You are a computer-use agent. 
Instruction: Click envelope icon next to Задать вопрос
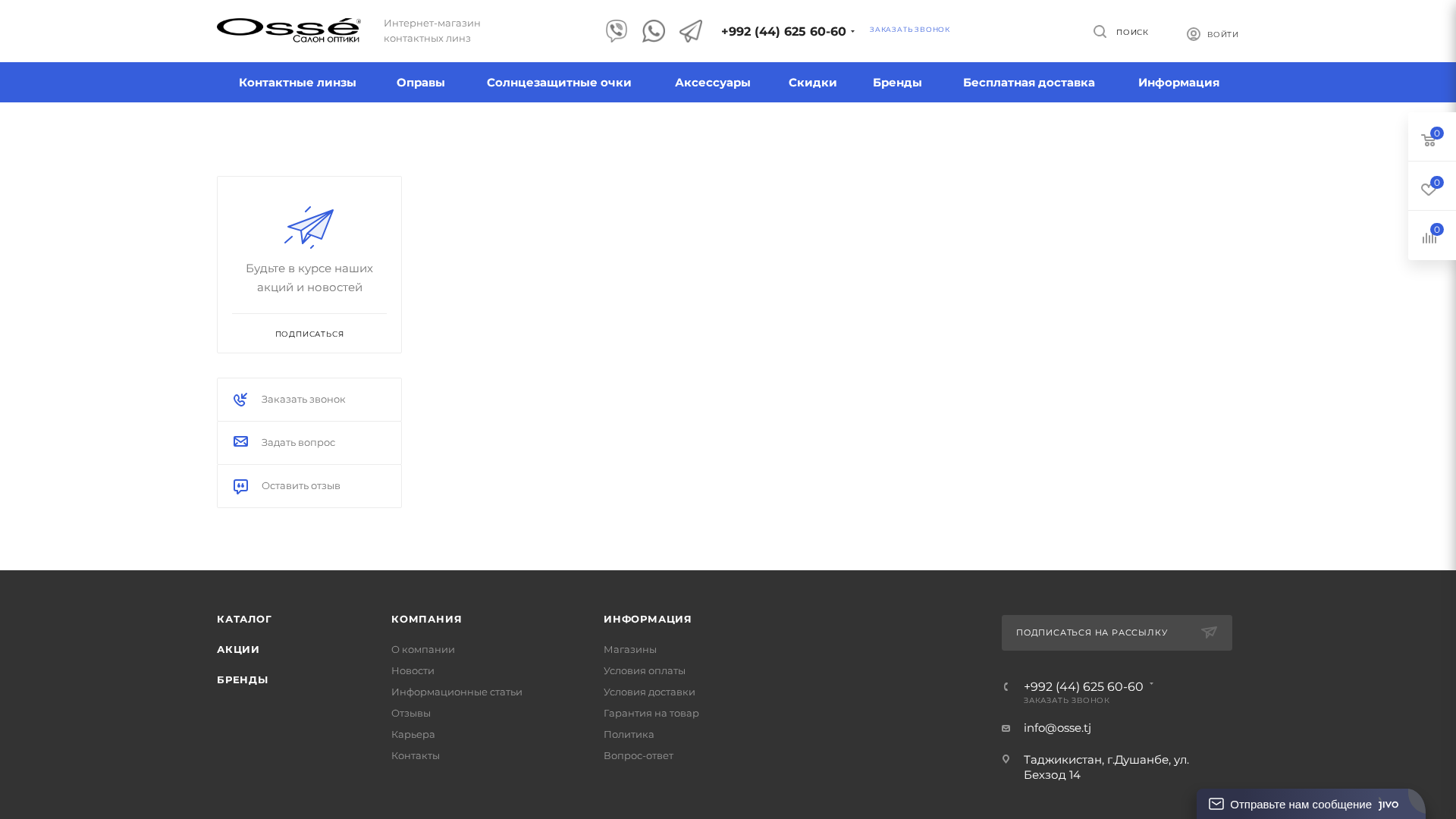[x=240, y=442]
